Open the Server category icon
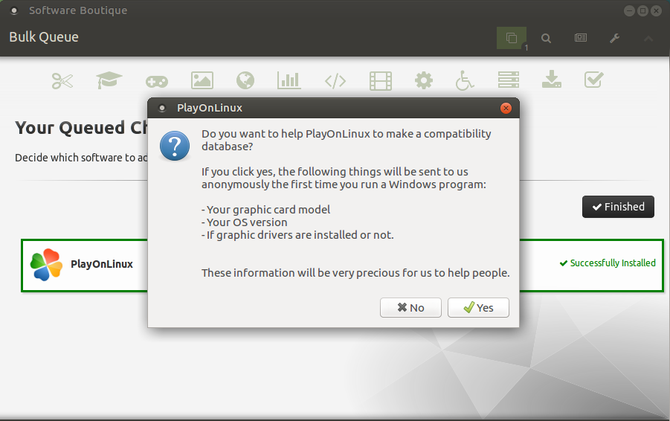The width and height of the screenshot is (670, 421). [x=508, y=80]
